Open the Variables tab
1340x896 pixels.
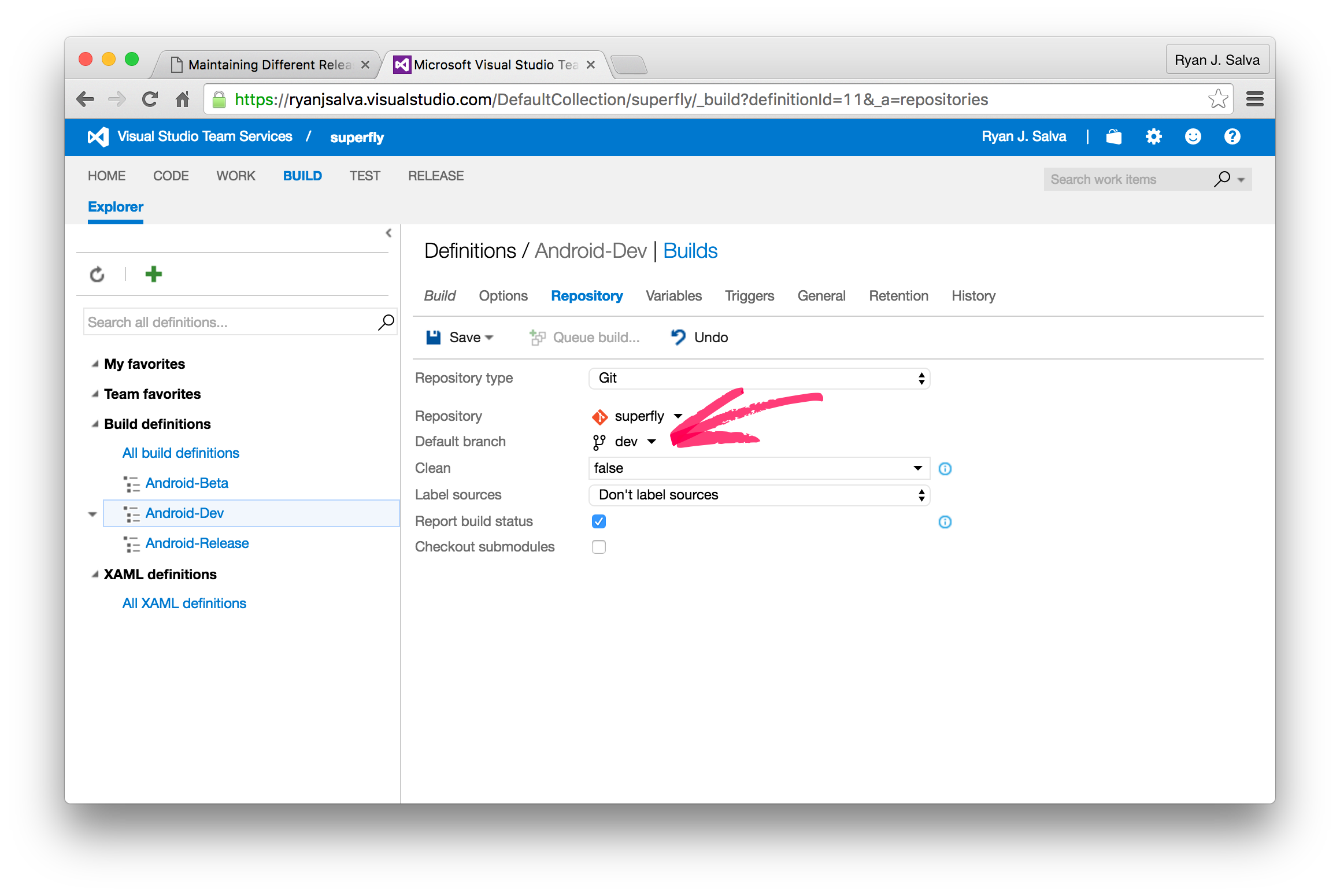[x=673, y=296]
